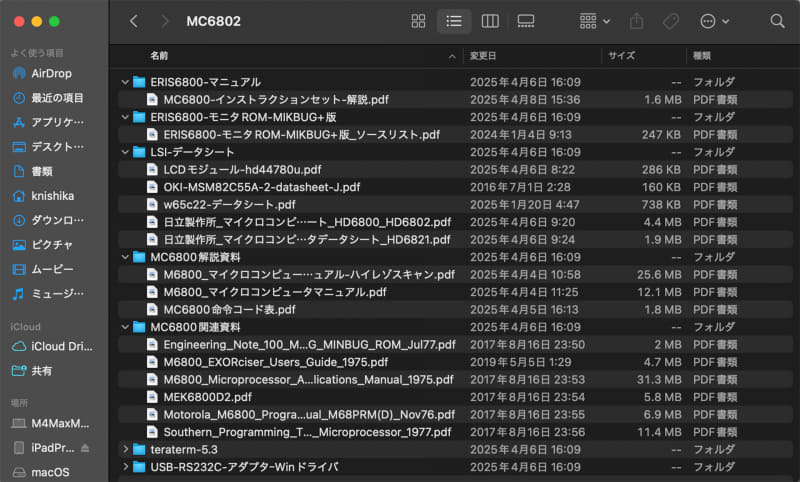Collapse the MC6800解説資料 folder
The height and width of the screenshot is (482, 800).
pos(125,257)
